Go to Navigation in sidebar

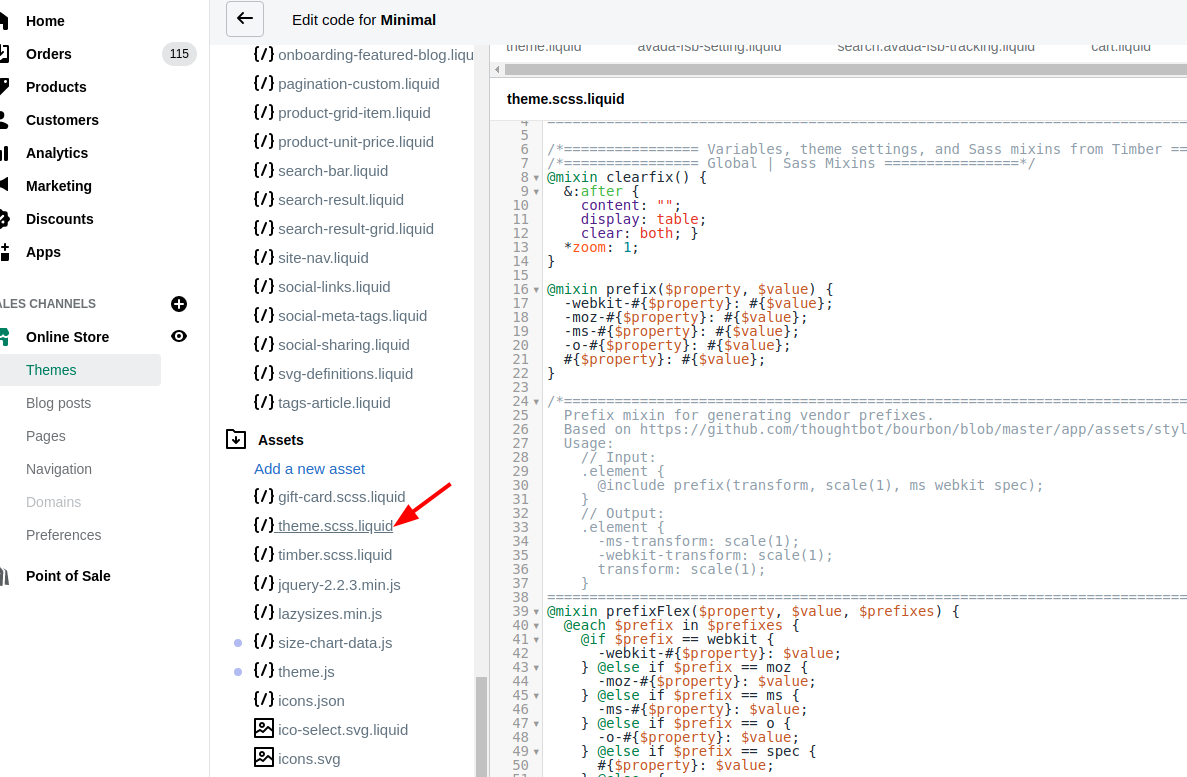pyautogui.click(x=59, y=469)
